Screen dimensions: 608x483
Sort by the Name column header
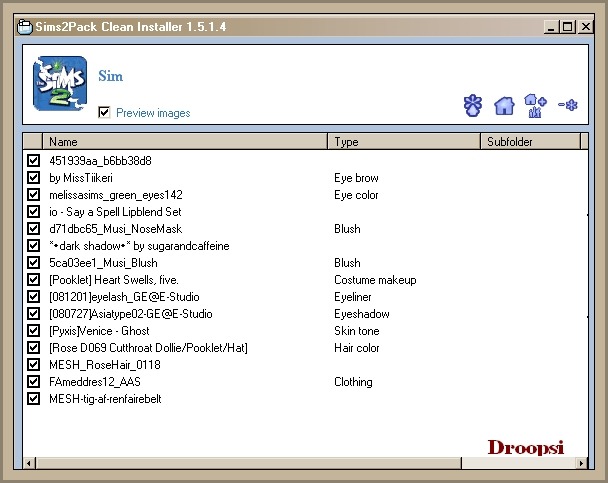185,141
